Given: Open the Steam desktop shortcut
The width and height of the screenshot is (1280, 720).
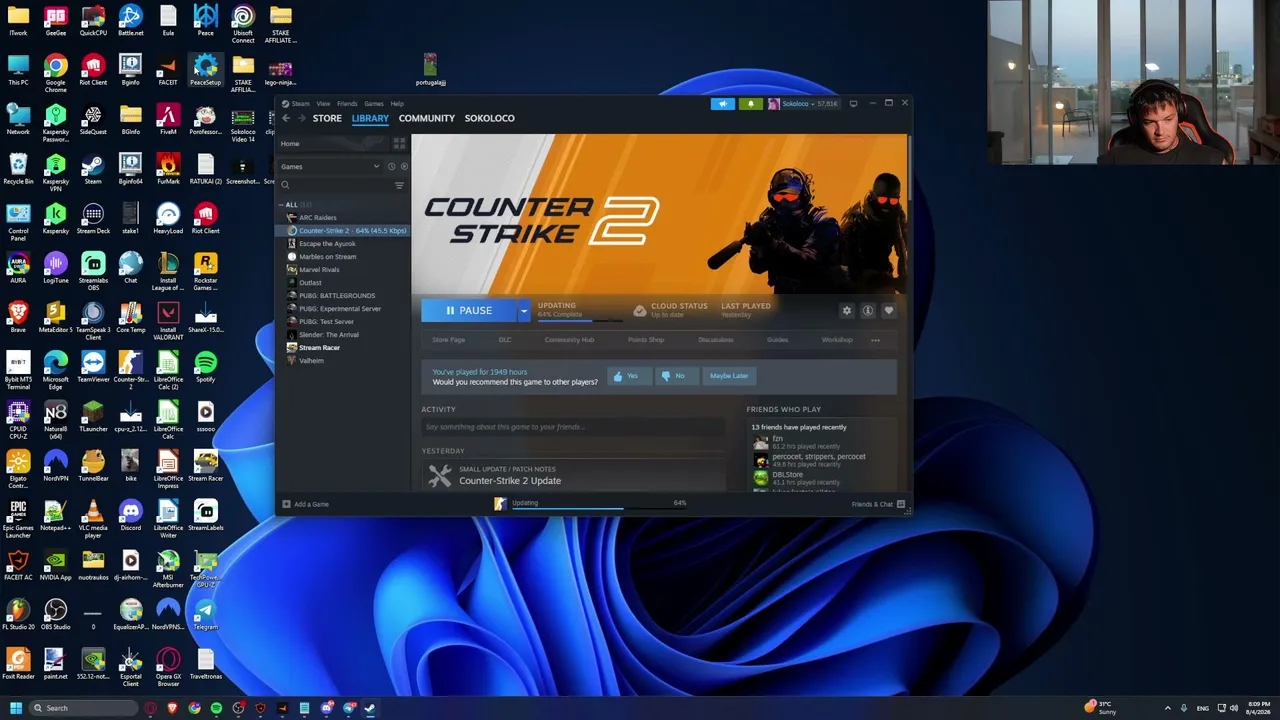Looking at the screenshot, I should click(93, 168).
